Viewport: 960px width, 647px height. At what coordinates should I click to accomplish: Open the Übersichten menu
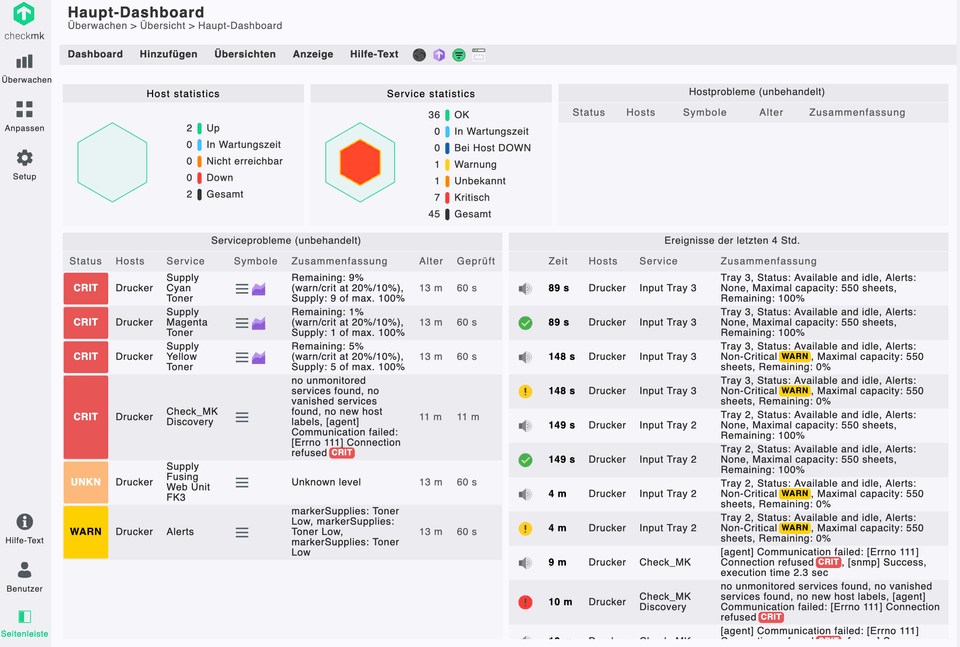(245, 54)
